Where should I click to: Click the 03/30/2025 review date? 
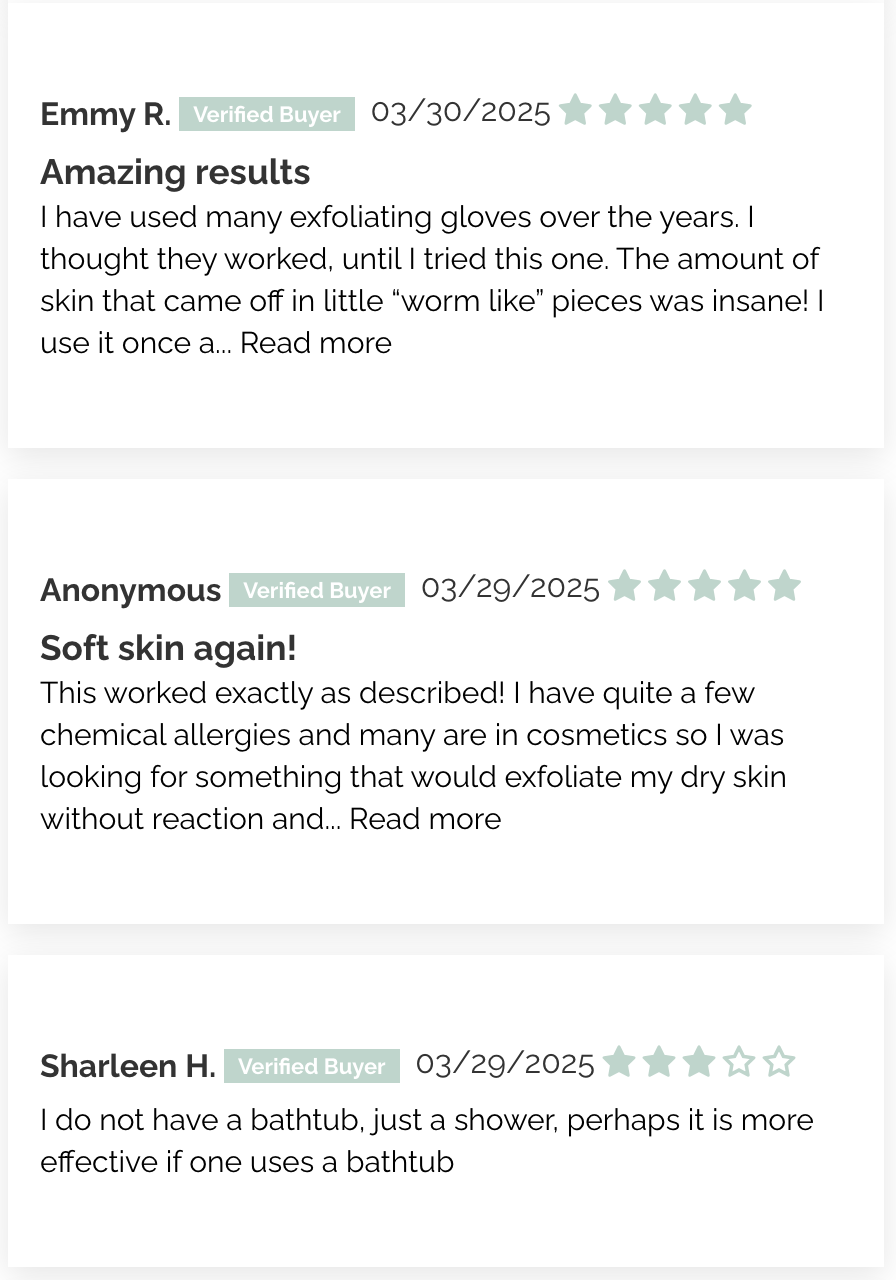point(461,112)
